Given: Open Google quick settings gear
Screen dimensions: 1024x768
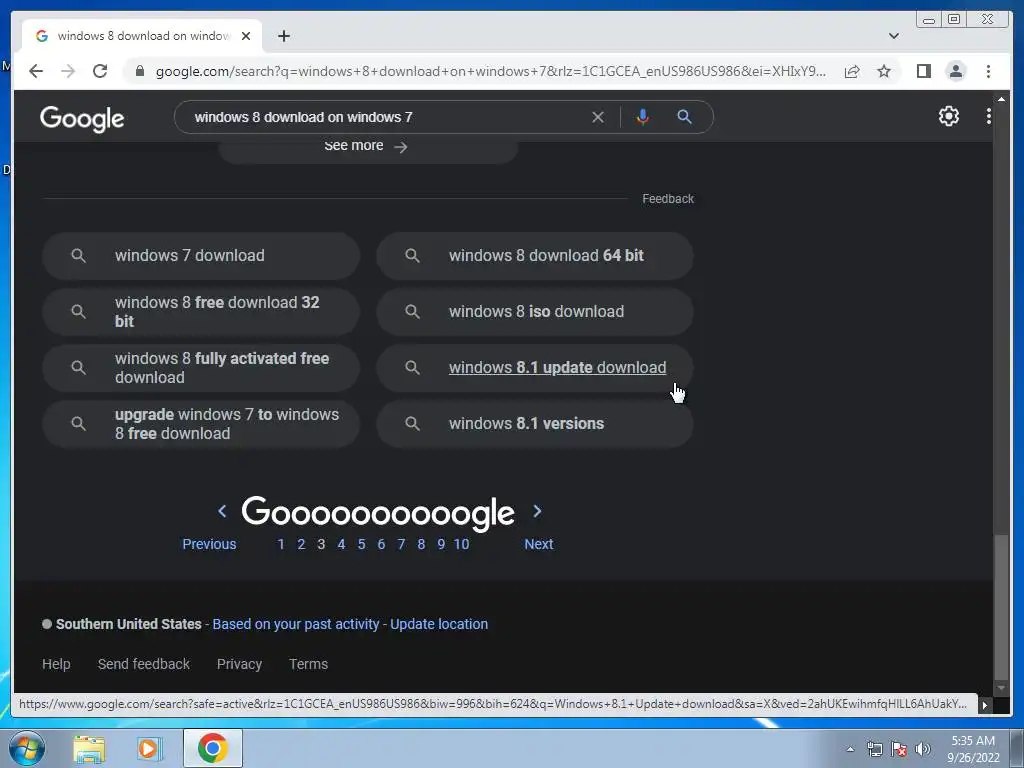Looking at the screenshot, I should tap(948, 116).
